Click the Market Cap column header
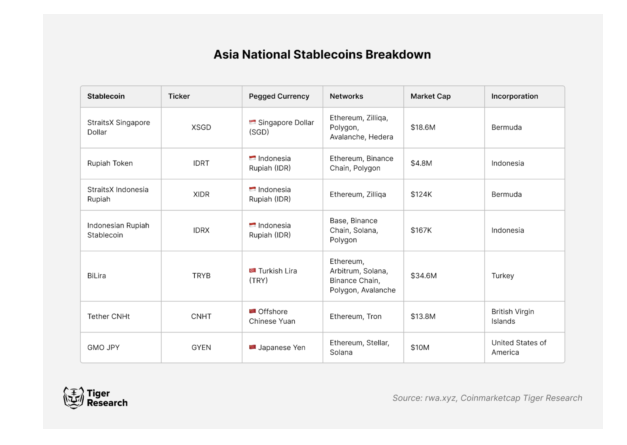This screenshot has height=445, width=627. pyautogui.click(x=428, y=96)
